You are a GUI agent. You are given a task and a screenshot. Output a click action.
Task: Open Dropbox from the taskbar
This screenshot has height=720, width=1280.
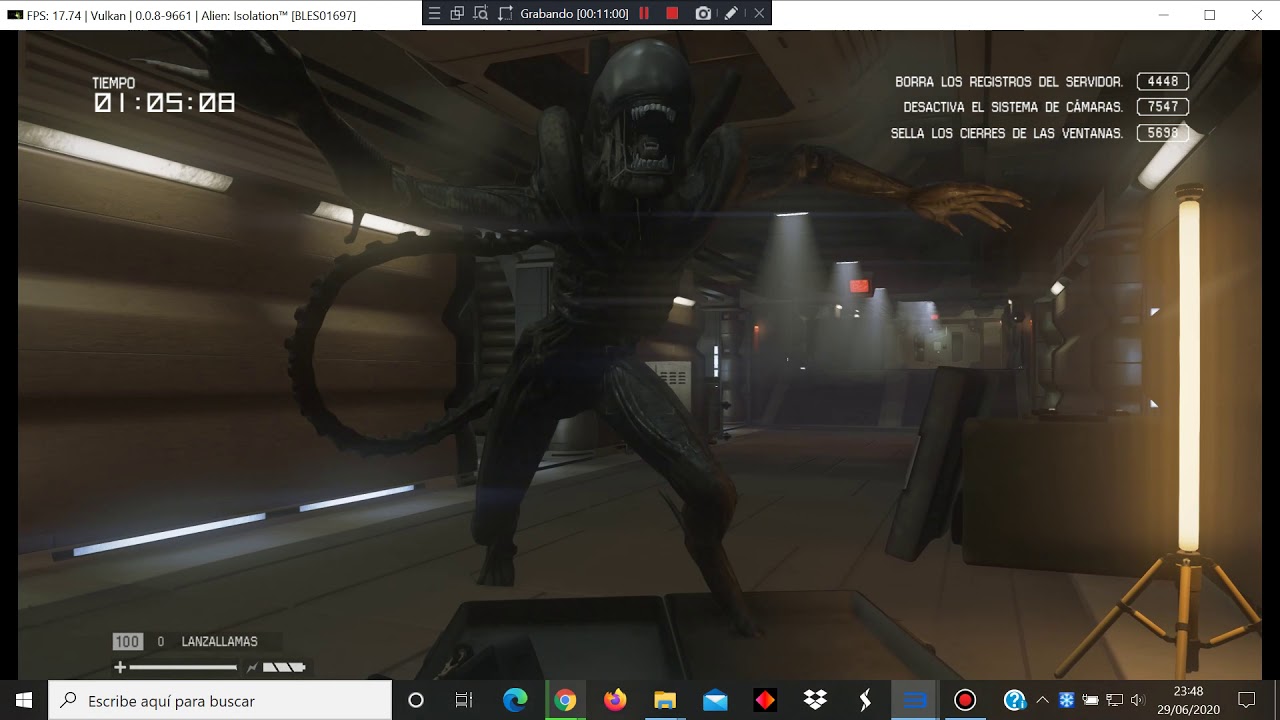pyautogui.click(x=815, y=700)
